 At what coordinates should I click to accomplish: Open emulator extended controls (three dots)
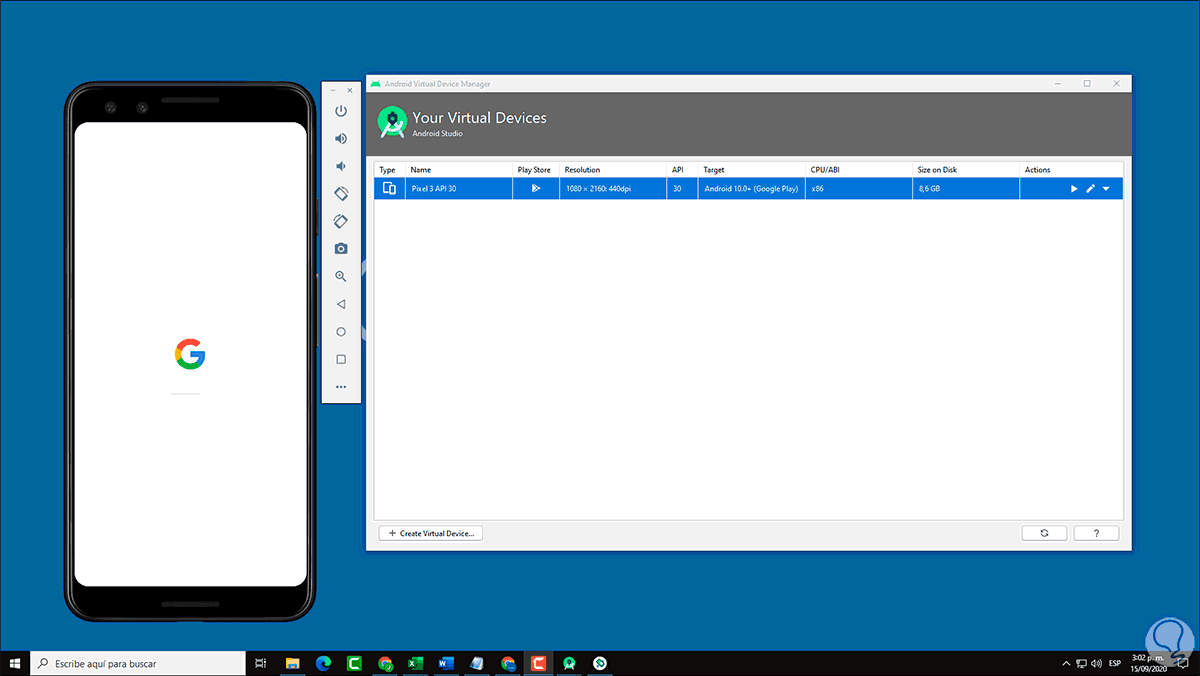pyautogui.click(x=341, y=387)
